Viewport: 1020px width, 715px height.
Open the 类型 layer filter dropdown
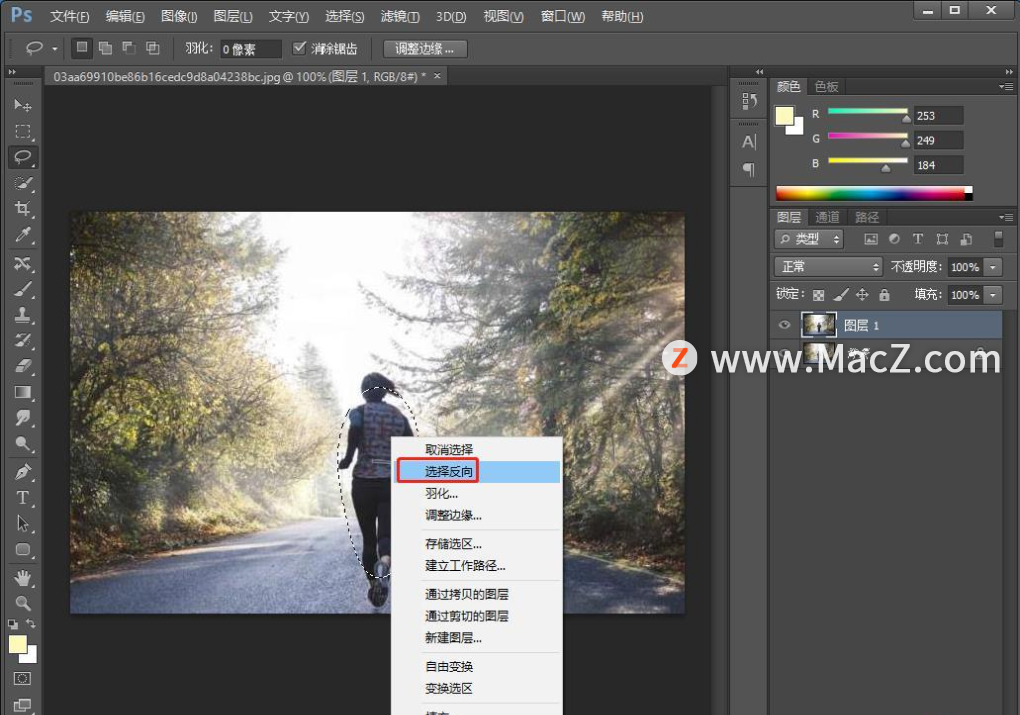click(809, 239)
